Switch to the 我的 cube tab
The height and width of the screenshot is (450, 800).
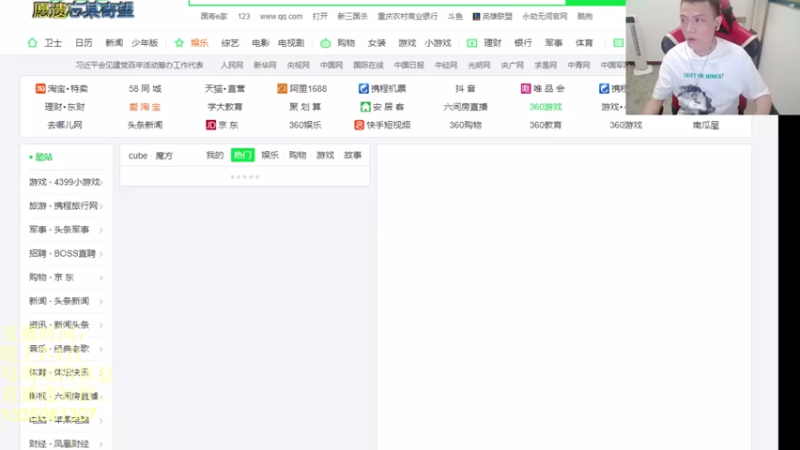[x=215, y=155]
